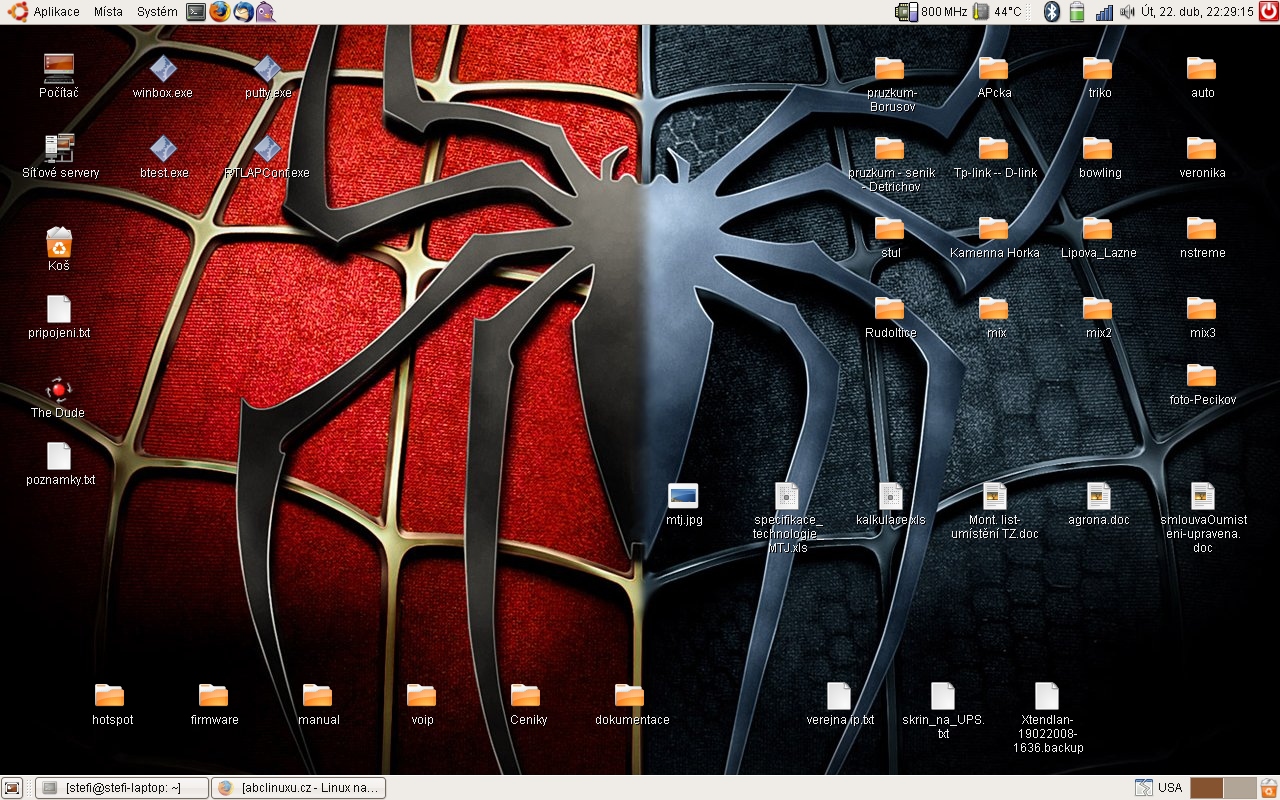
Task: Select Xtendlan-19022008-1636.backup file
Action: point(1047,718)
